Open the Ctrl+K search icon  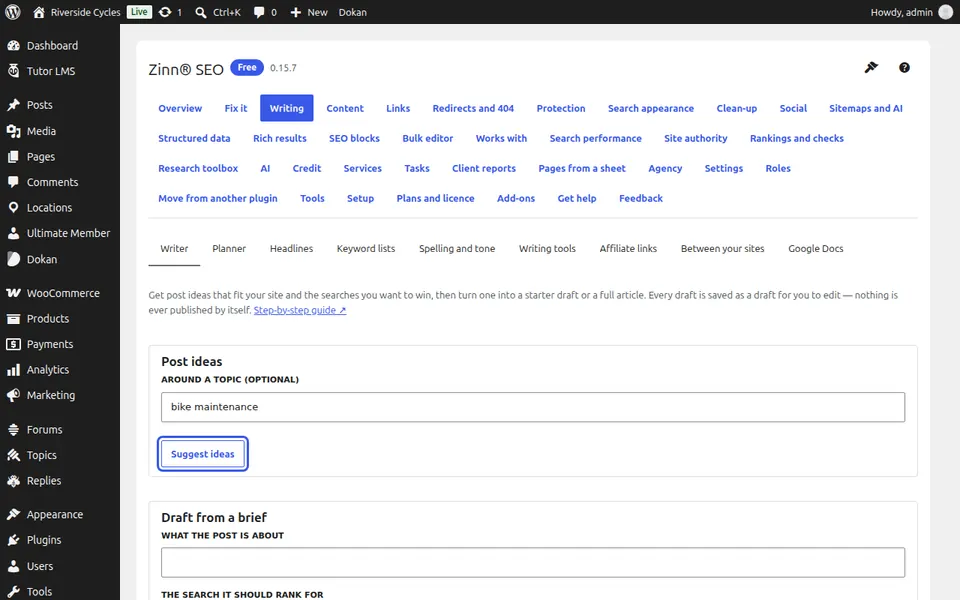201,12
